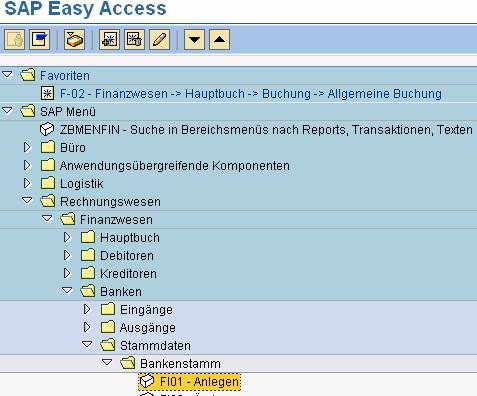The width and height of the screenshot is (477, 396).
Task: Select the Logistik label
Action: point(82,183)
